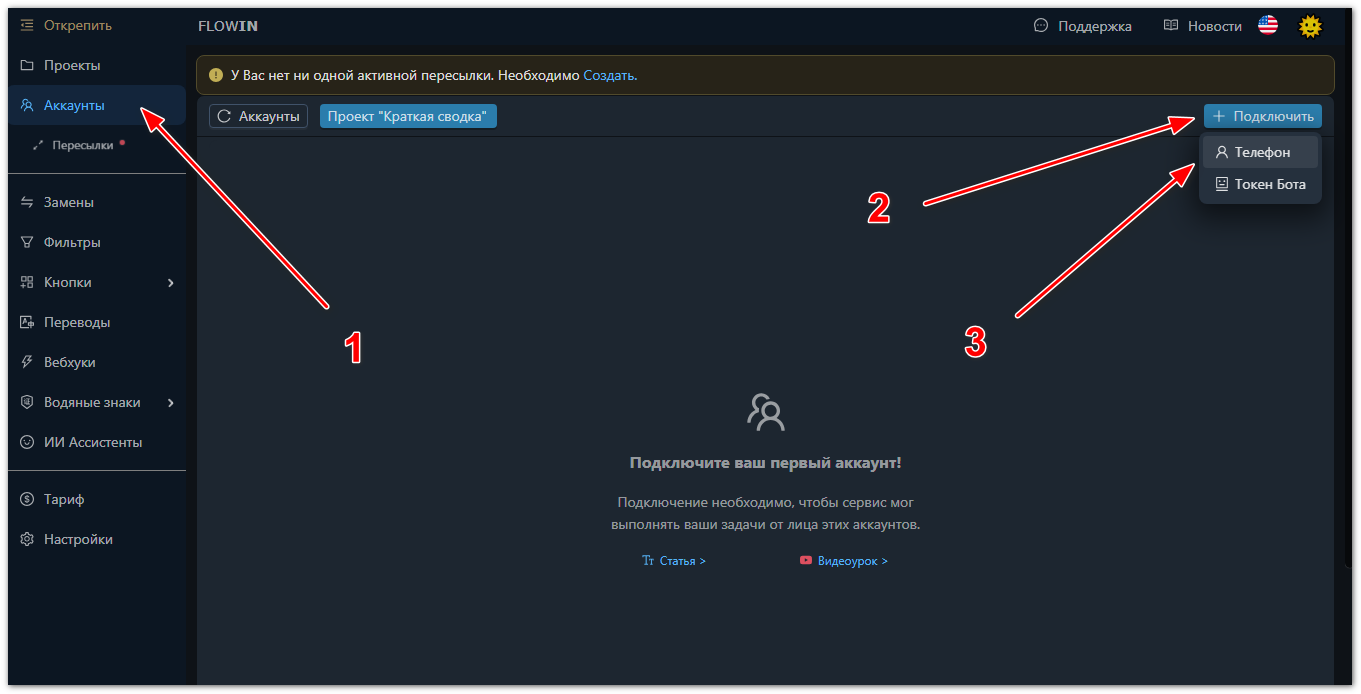Screen dimensions: 1361x694
Task: Click the Кнопки grid icon
Action: [27, 282]
